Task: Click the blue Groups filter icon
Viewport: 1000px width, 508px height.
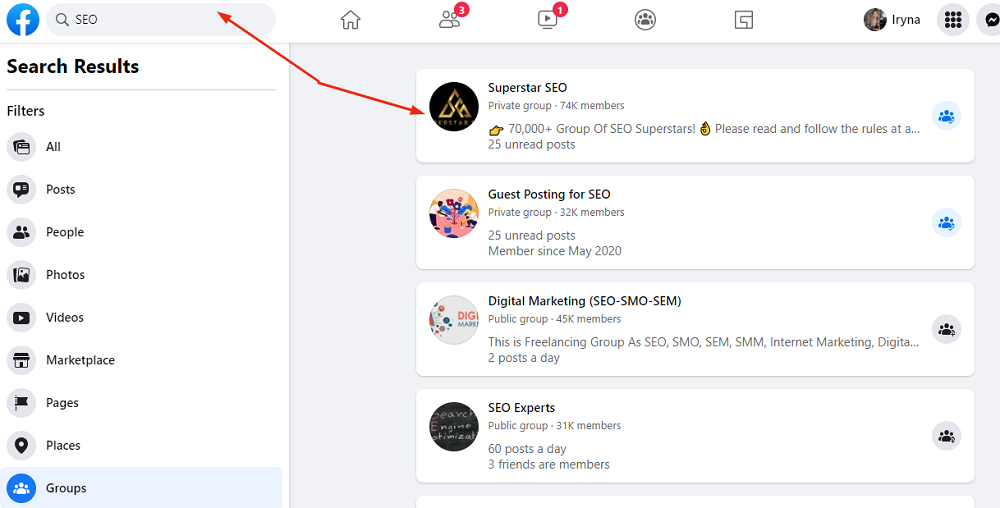Action: (x=22, y=489)
